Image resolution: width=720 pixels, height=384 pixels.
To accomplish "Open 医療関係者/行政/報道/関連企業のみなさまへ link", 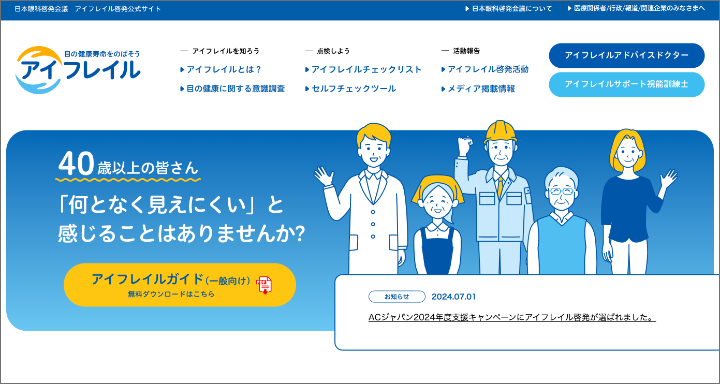I will click(x=636, y=9).
